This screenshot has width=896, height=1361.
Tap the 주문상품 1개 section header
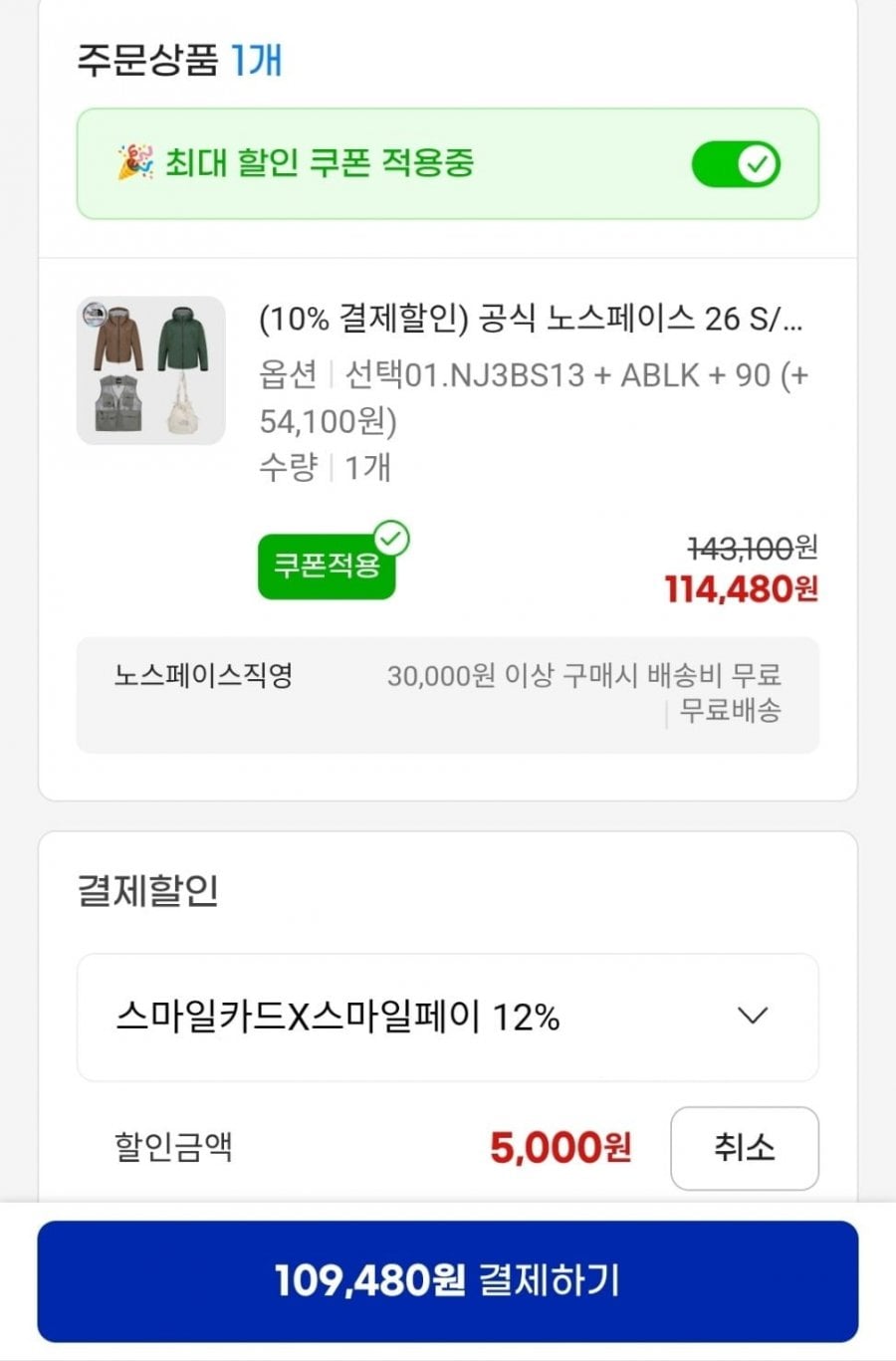click(180, 60)
